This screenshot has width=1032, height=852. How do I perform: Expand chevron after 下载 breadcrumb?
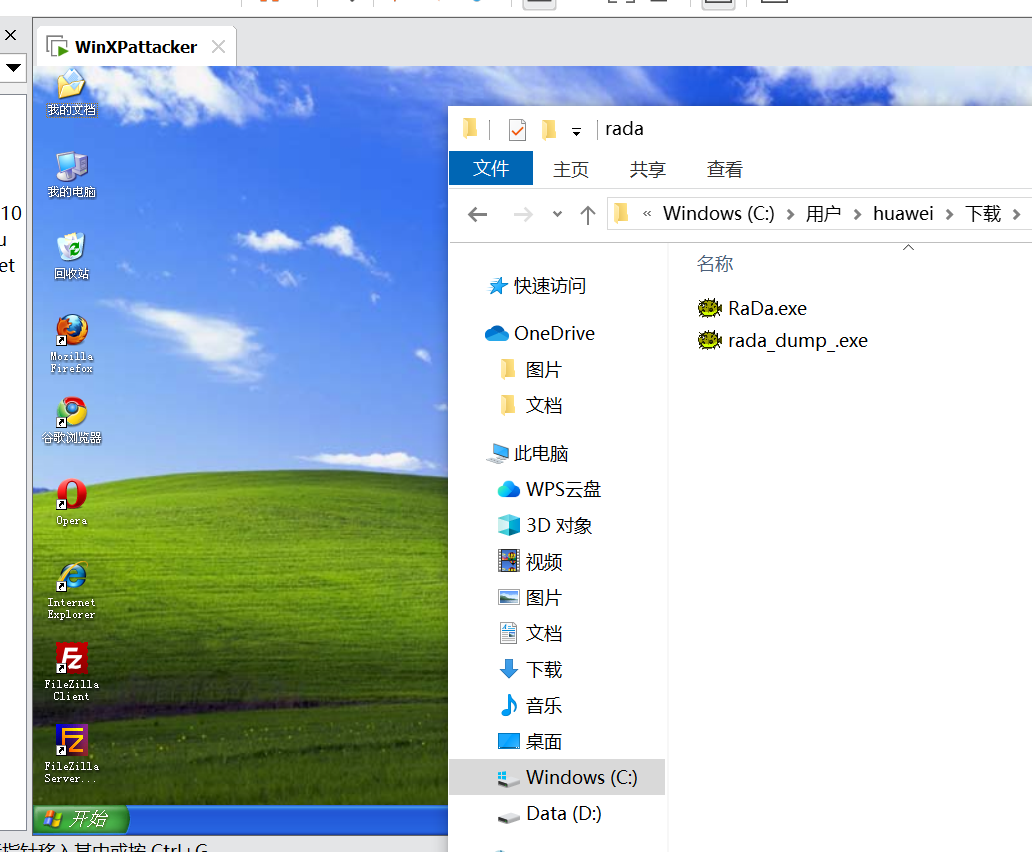tap(1016, 214)
